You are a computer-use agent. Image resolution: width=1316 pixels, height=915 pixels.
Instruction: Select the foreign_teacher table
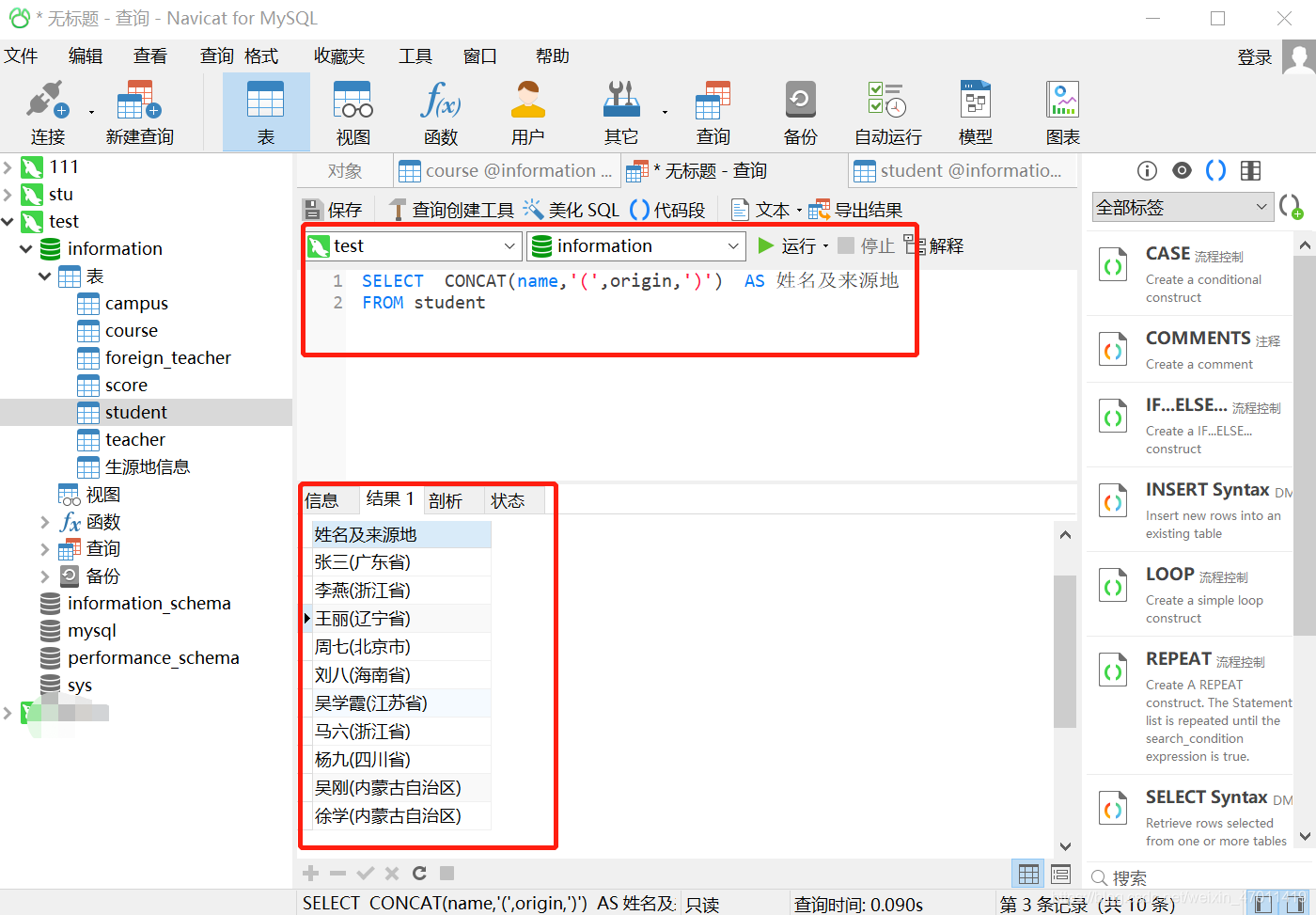tap(168, 358)
